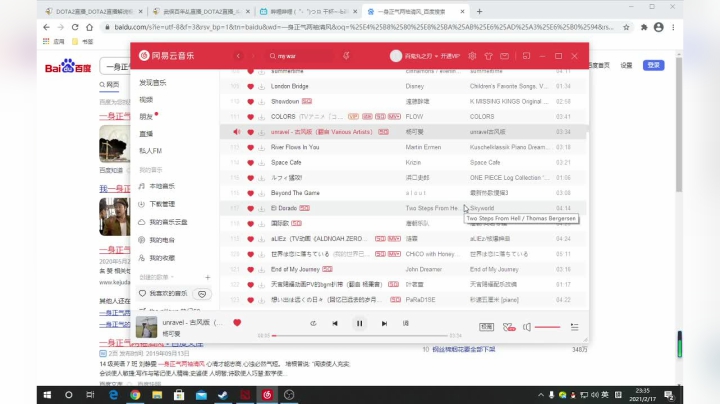Image resolution: width=720 pixels, height=404 pixels.
Task: Open File Explorer from the taskbar
Action: 157,395
